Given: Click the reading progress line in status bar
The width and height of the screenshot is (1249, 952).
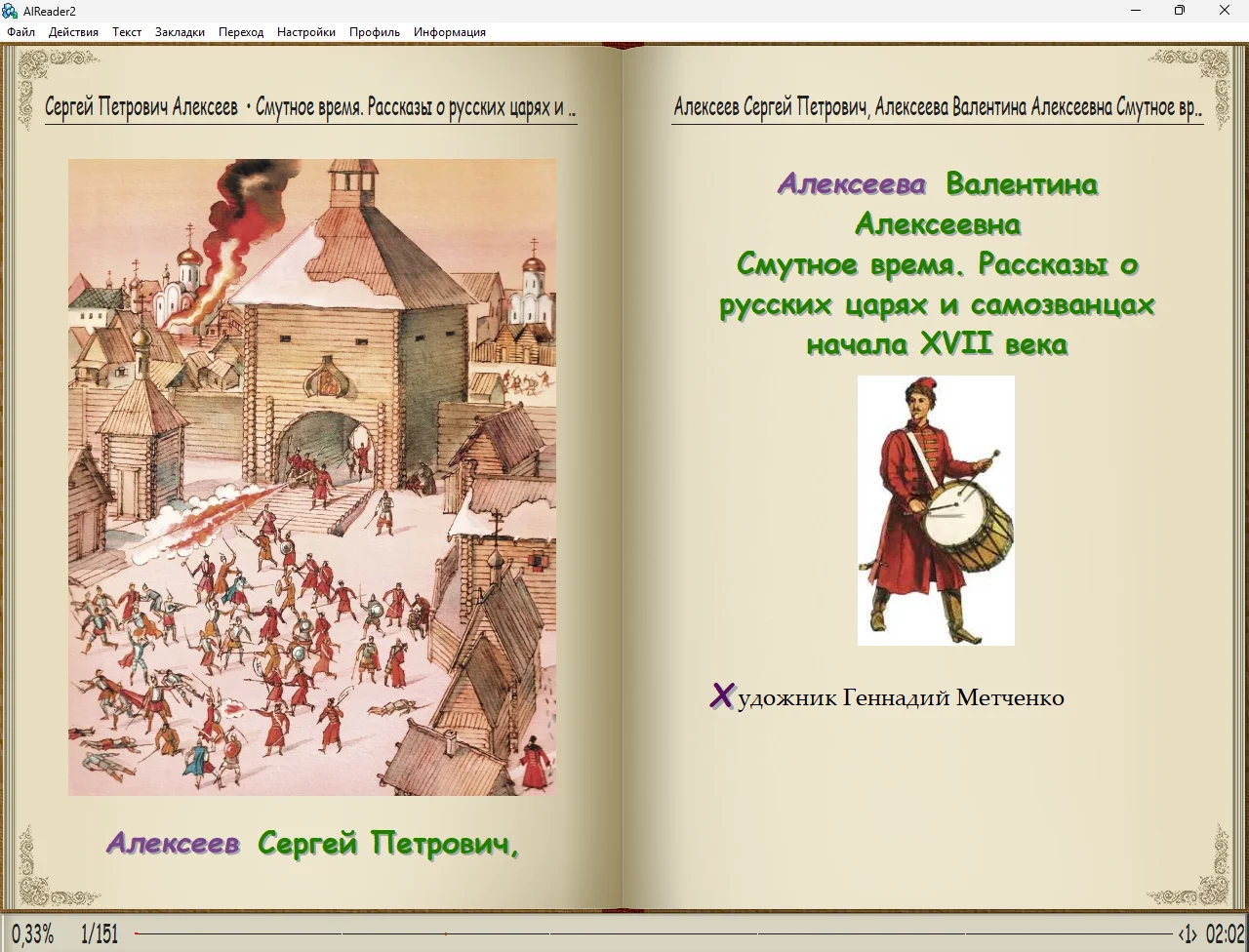Looking at the screenshot, I should click(x=654, y=933).
